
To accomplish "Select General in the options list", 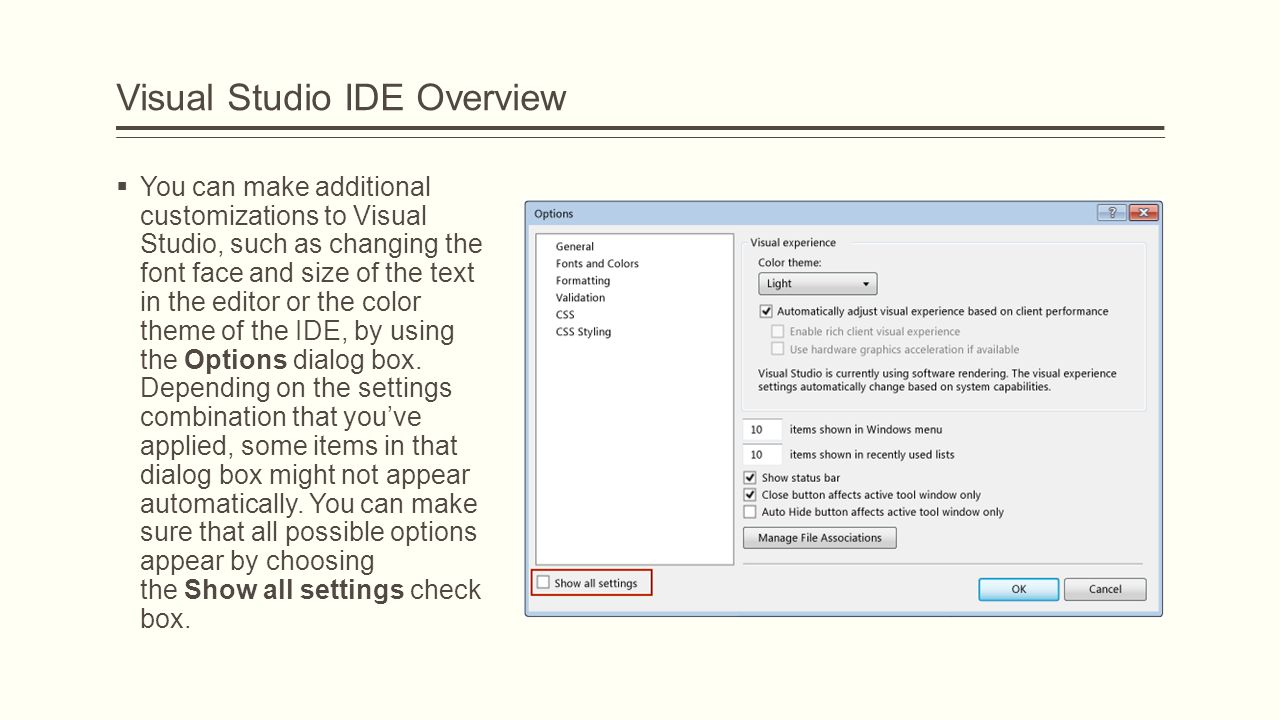I will pos(575,246).
